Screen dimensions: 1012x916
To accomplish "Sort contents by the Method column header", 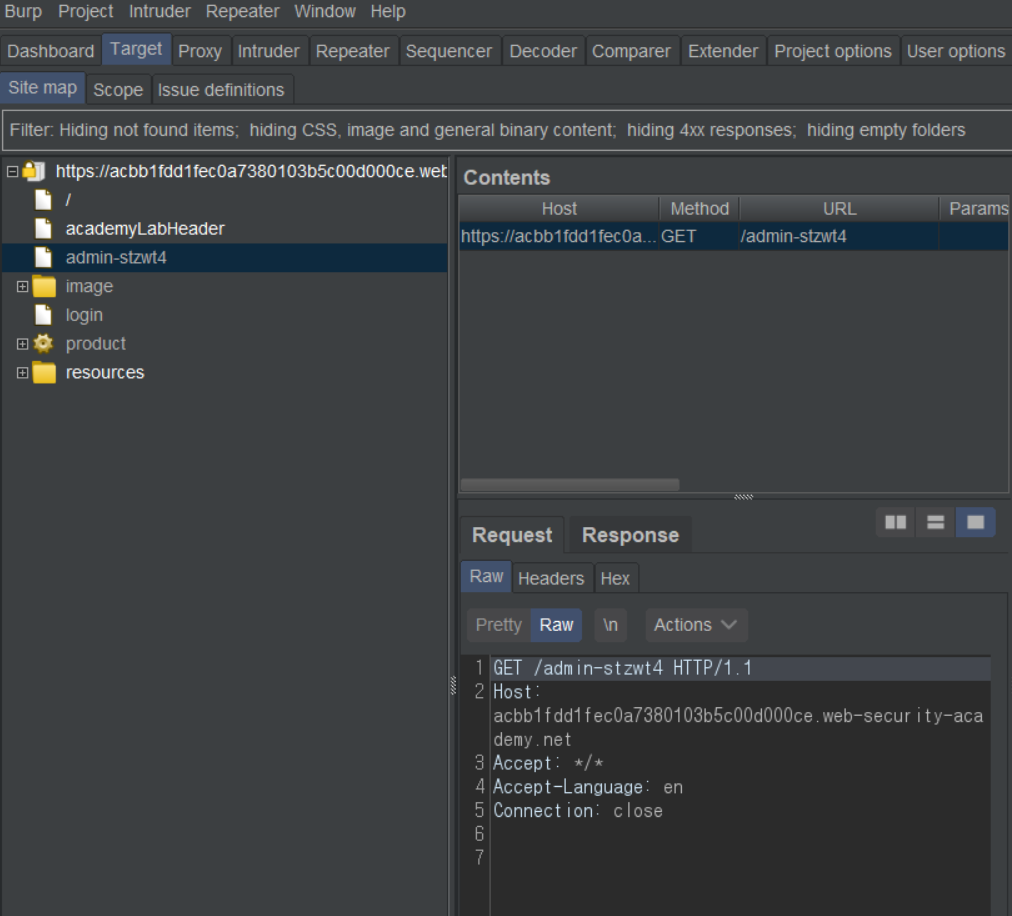I will coord(699,208).
